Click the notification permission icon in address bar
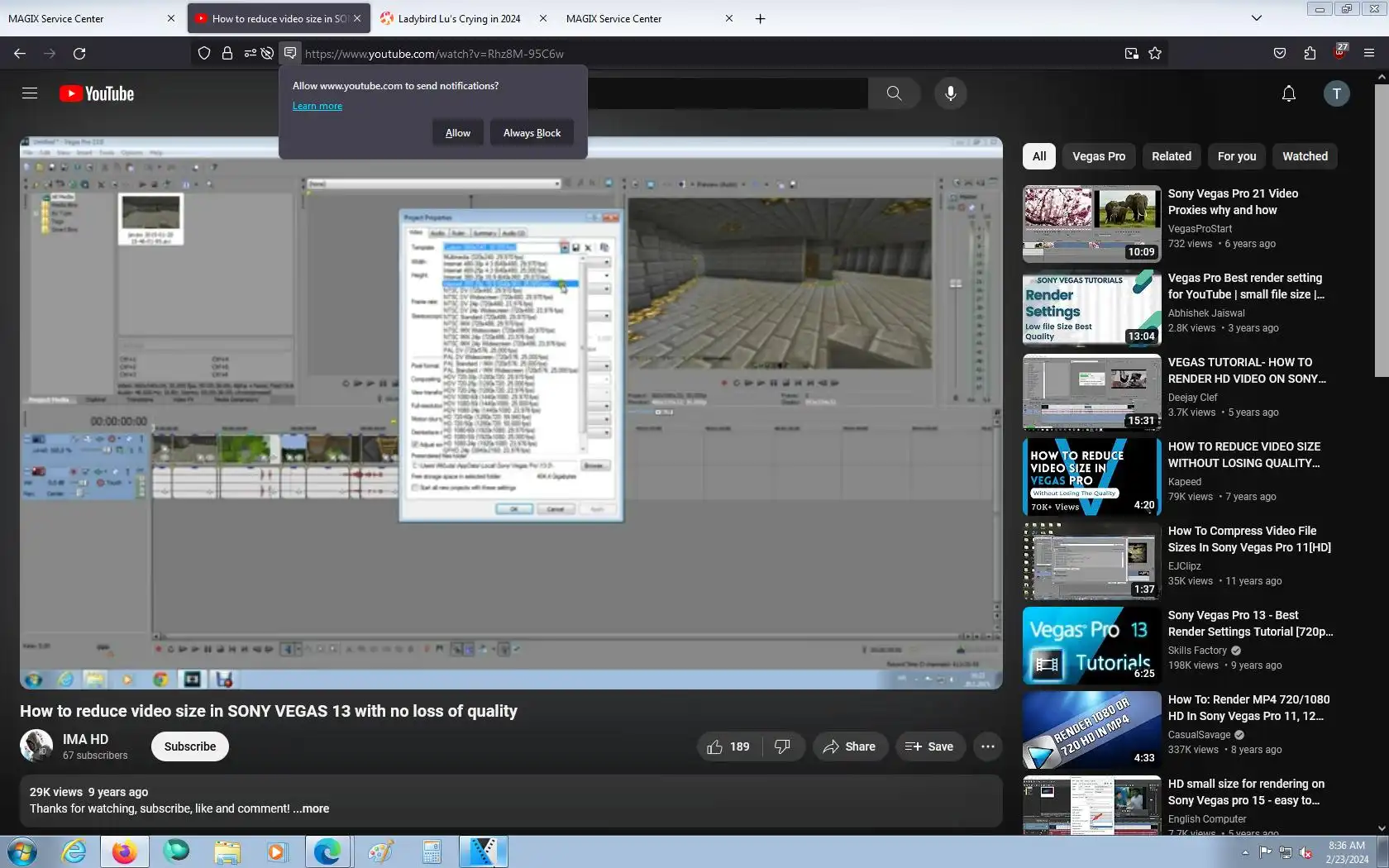Viewport: 1389px width, 868px height. 290,54
